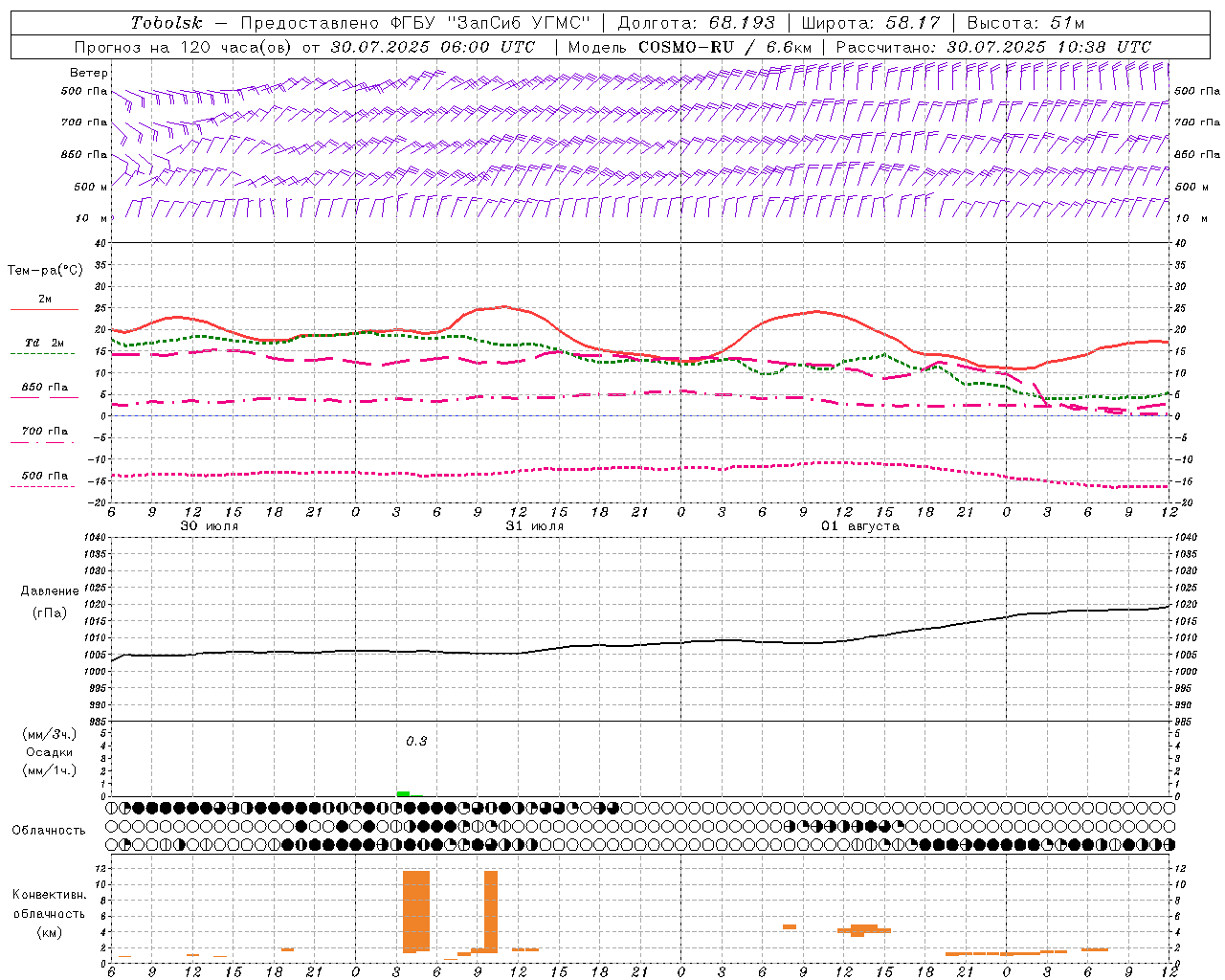This screenshot has width=1225, height=980.
Task: Click the dashed magenta sample under '850 гПа' legend
Action: 44,397
